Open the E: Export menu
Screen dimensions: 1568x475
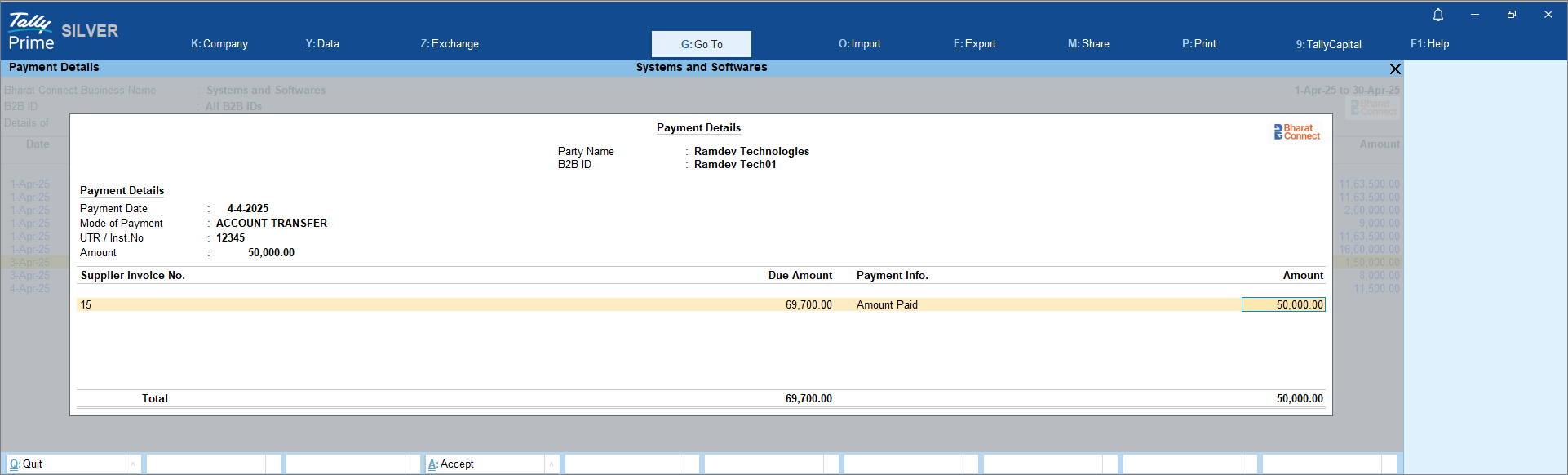pyautogui.click(x=975, y=44)
